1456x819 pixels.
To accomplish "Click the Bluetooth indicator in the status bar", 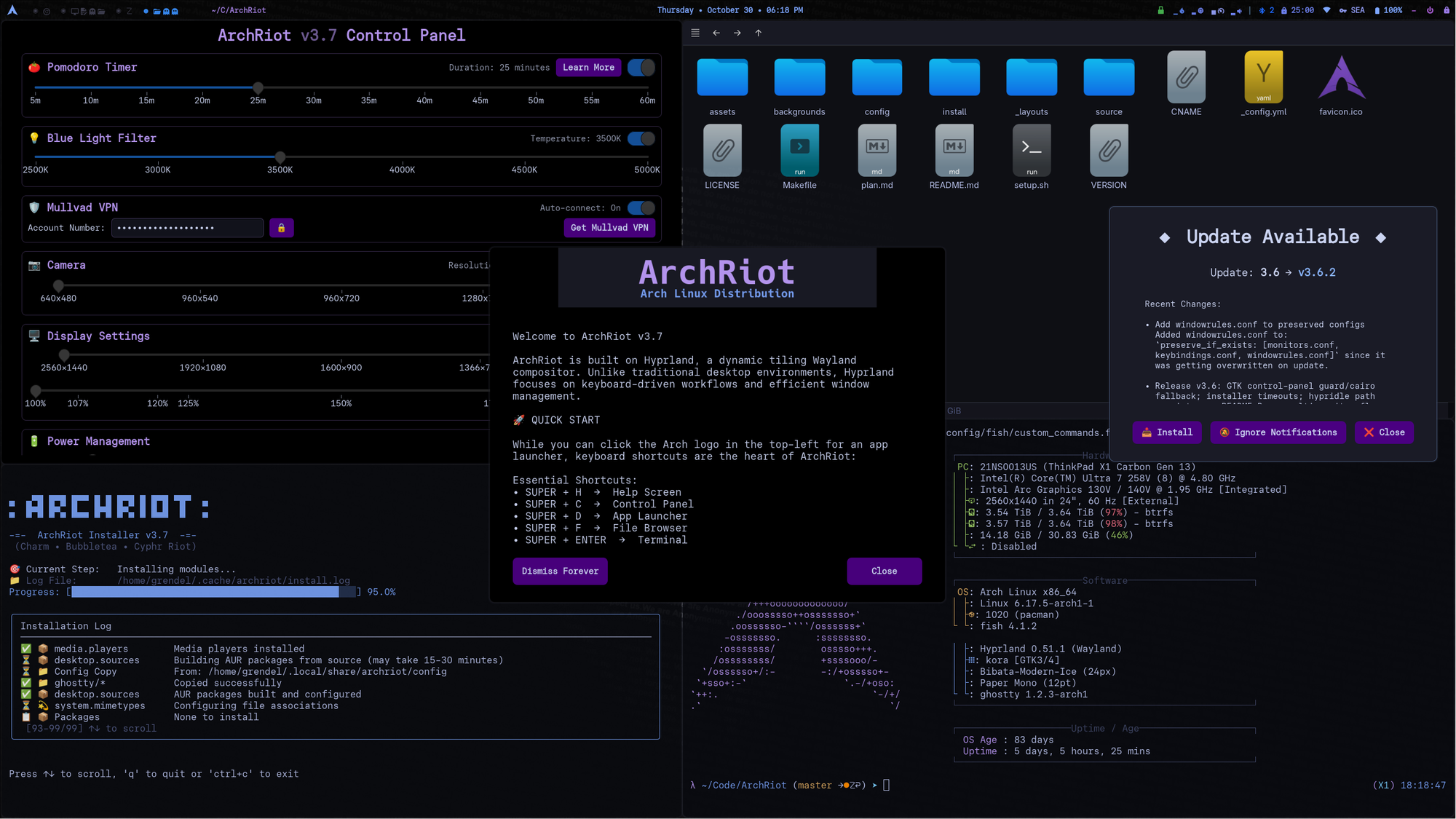I will [1262, 10].
